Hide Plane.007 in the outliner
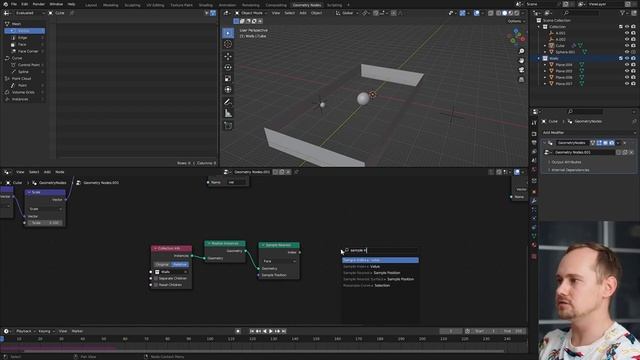Screen dimensions: 640x360 (x=627, y=84)
